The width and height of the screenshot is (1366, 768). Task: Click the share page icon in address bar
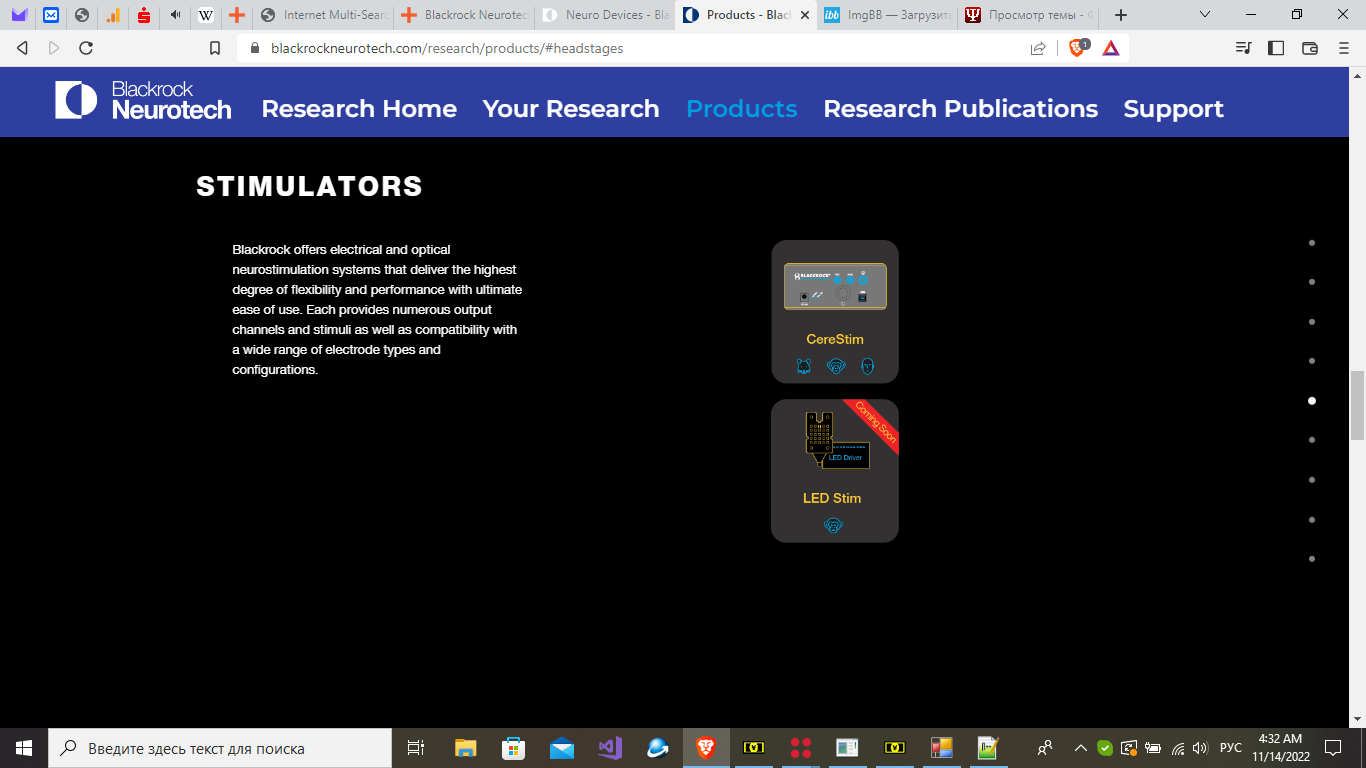coord(1038,48)
